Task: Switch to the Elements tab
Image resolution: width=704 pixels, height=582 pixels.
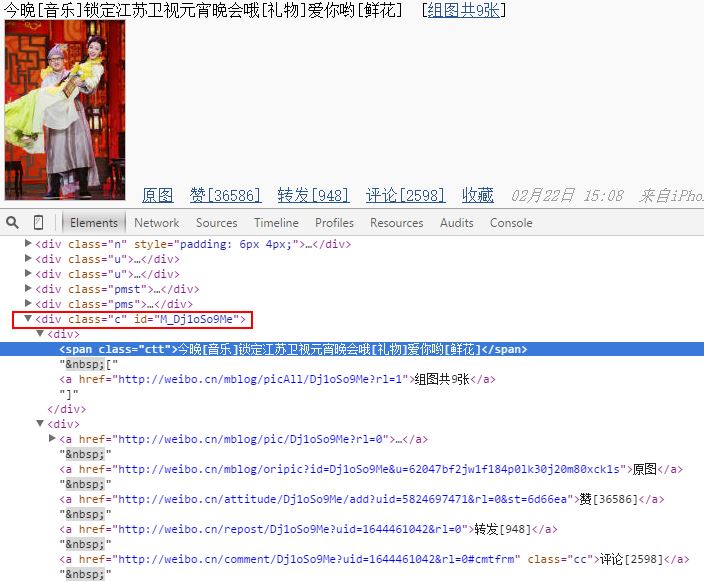Action: click(x=94, y=223)
